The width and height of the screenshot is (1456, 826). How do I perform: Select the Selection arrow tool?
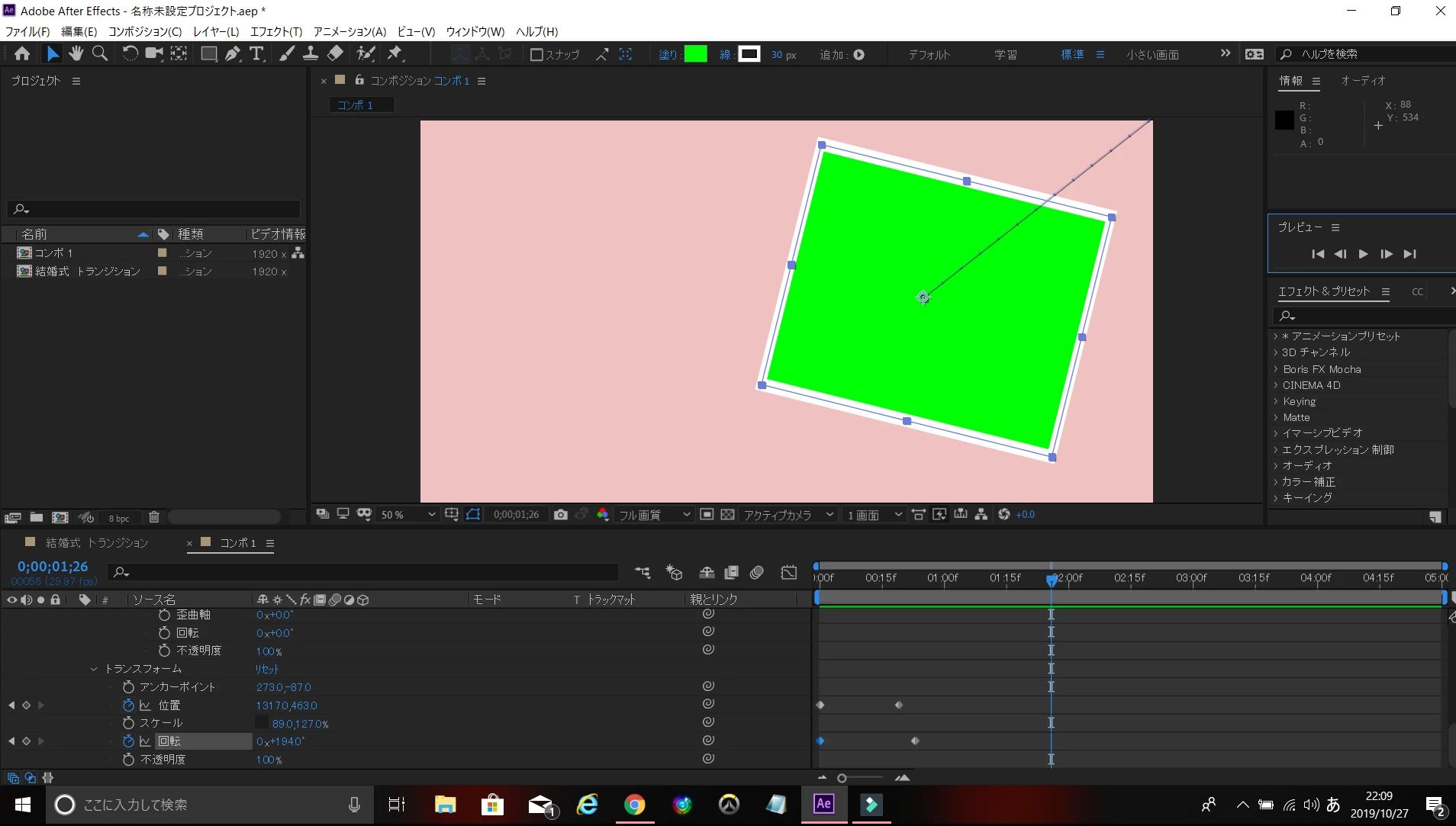click(52, 53)
